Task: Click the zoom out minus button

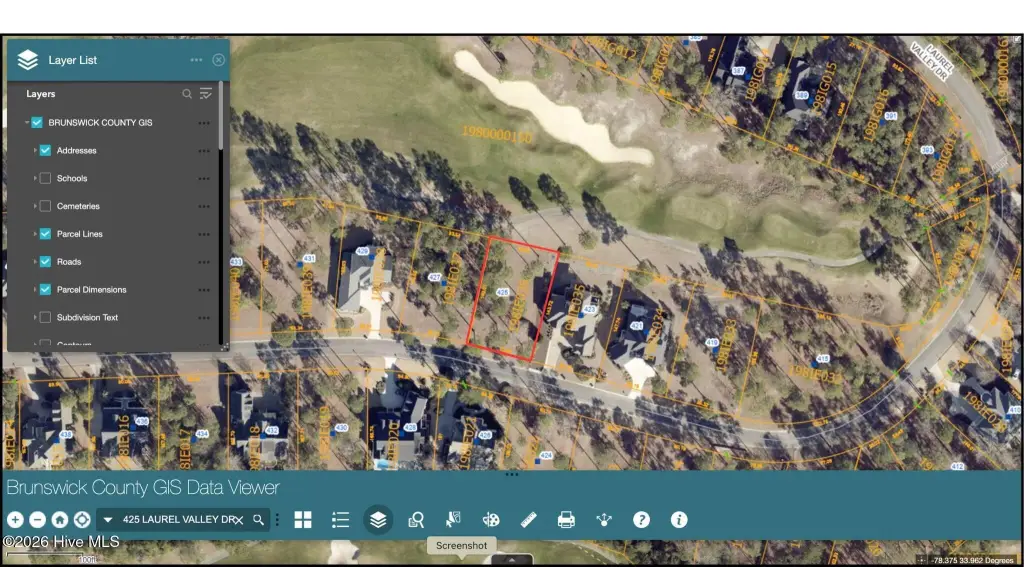Action: click(x=37, y=520)
